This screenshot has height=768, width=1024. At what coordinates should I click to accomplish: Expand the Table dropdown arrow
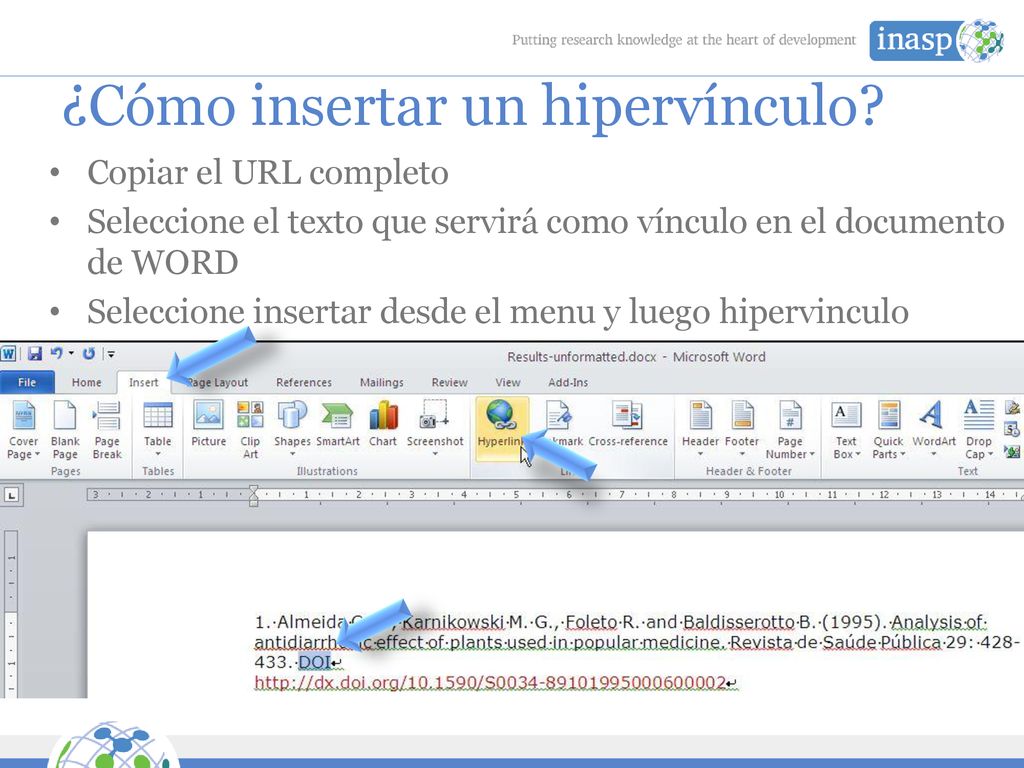[x=157, y=455]
